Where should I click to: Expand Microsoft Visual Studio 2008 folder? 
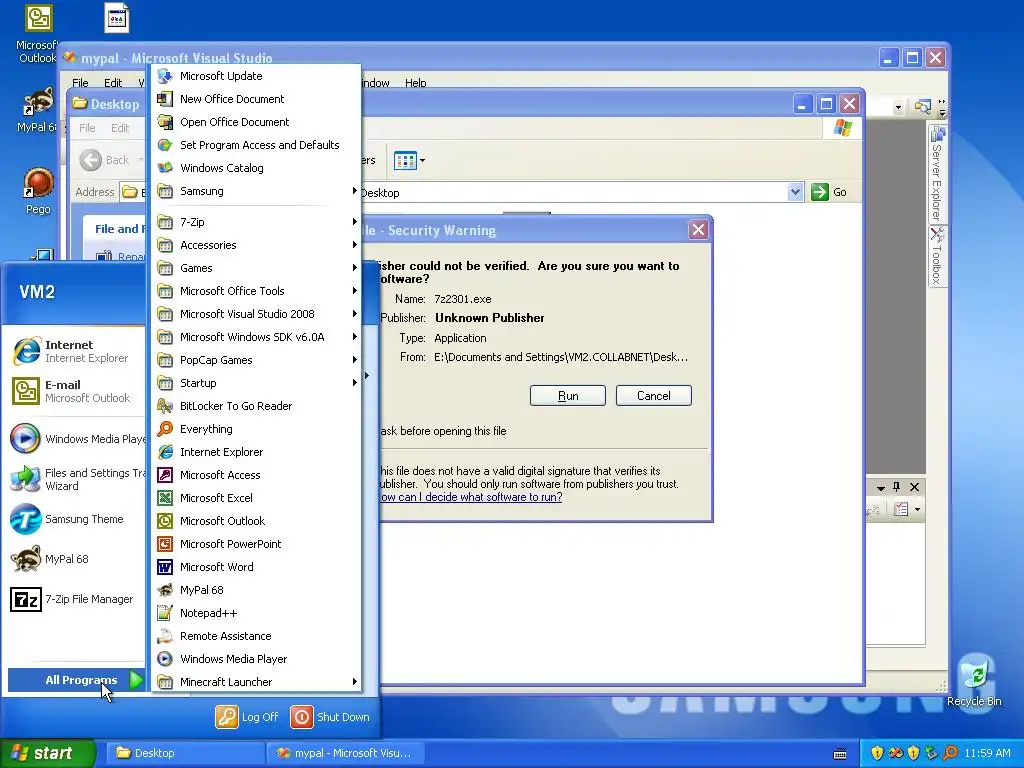(256, 314)
